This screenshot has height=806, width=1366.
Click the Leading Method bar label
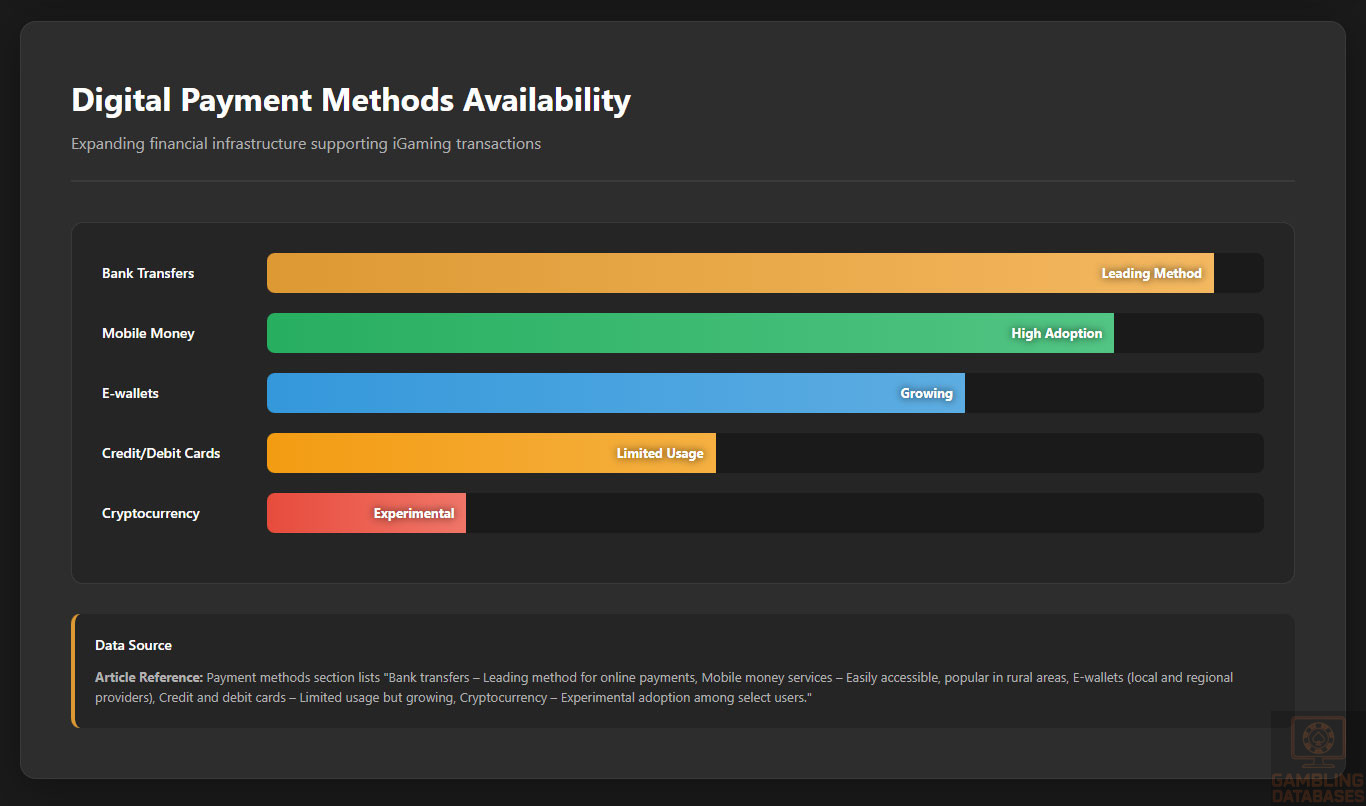coord(1151,273)
